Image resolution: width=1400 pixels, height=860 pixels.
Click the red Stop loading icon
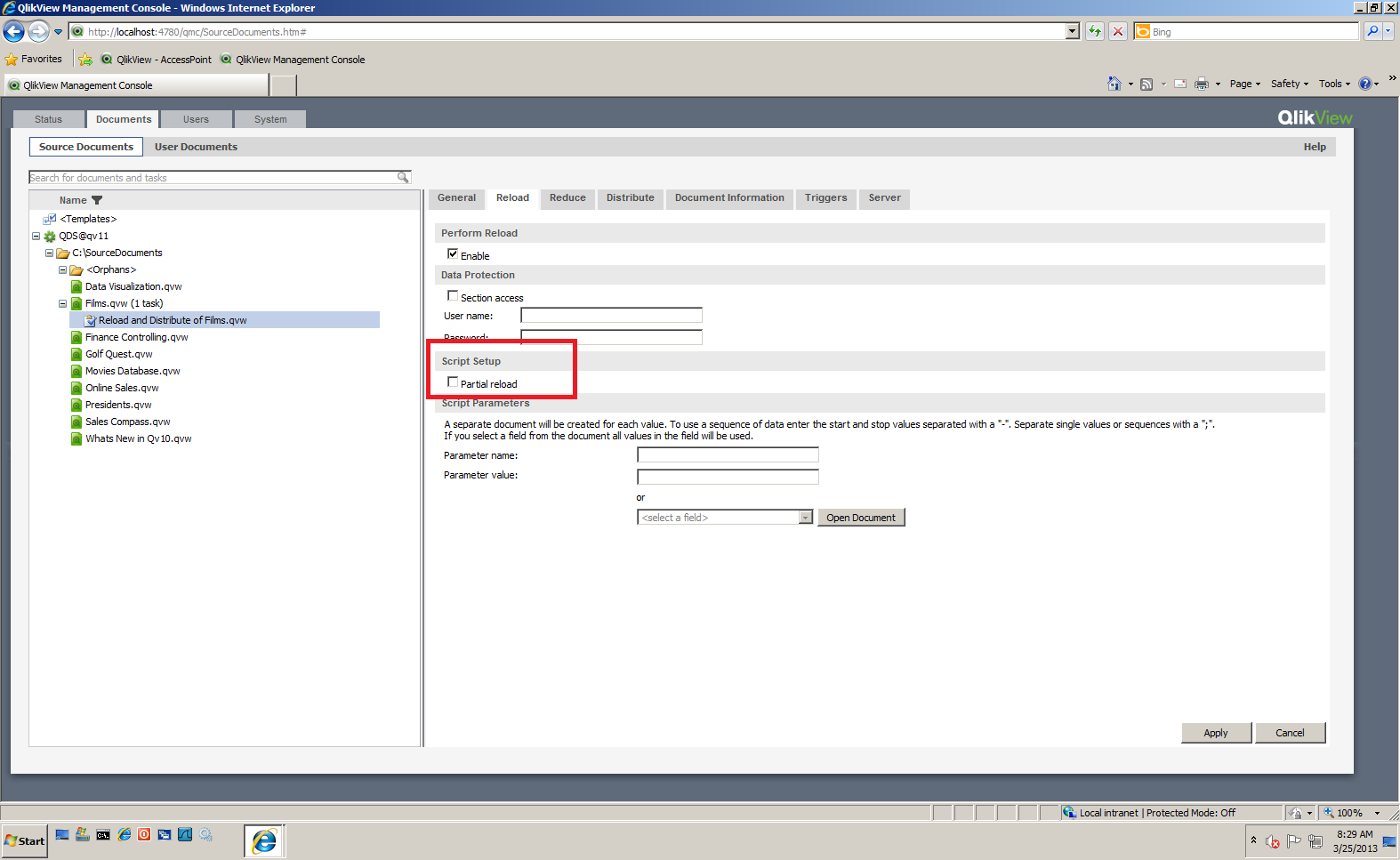click(x=1118, y=32)
